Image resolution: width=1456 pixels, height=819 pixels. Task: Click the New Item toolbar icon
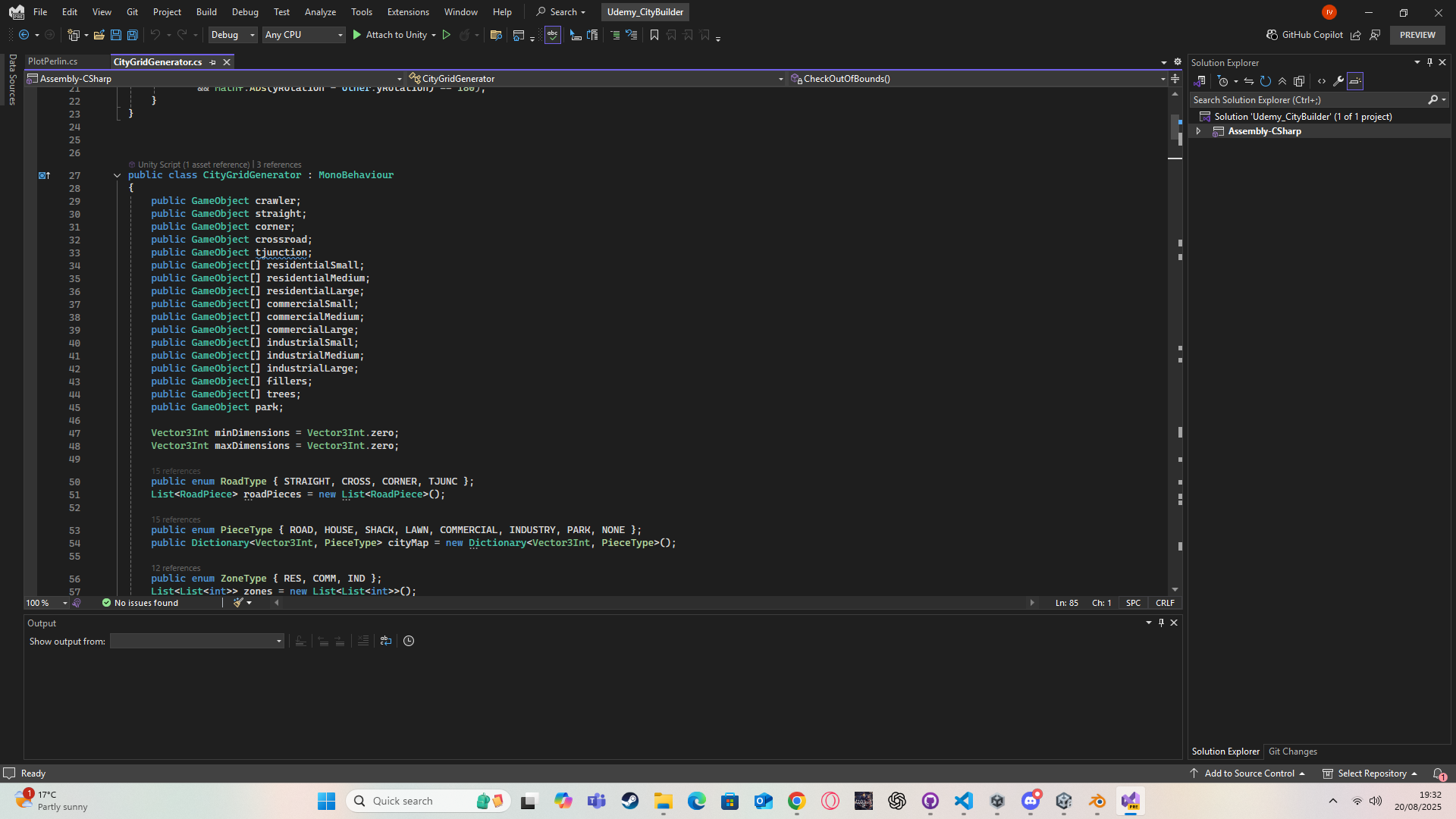[74, 35]
